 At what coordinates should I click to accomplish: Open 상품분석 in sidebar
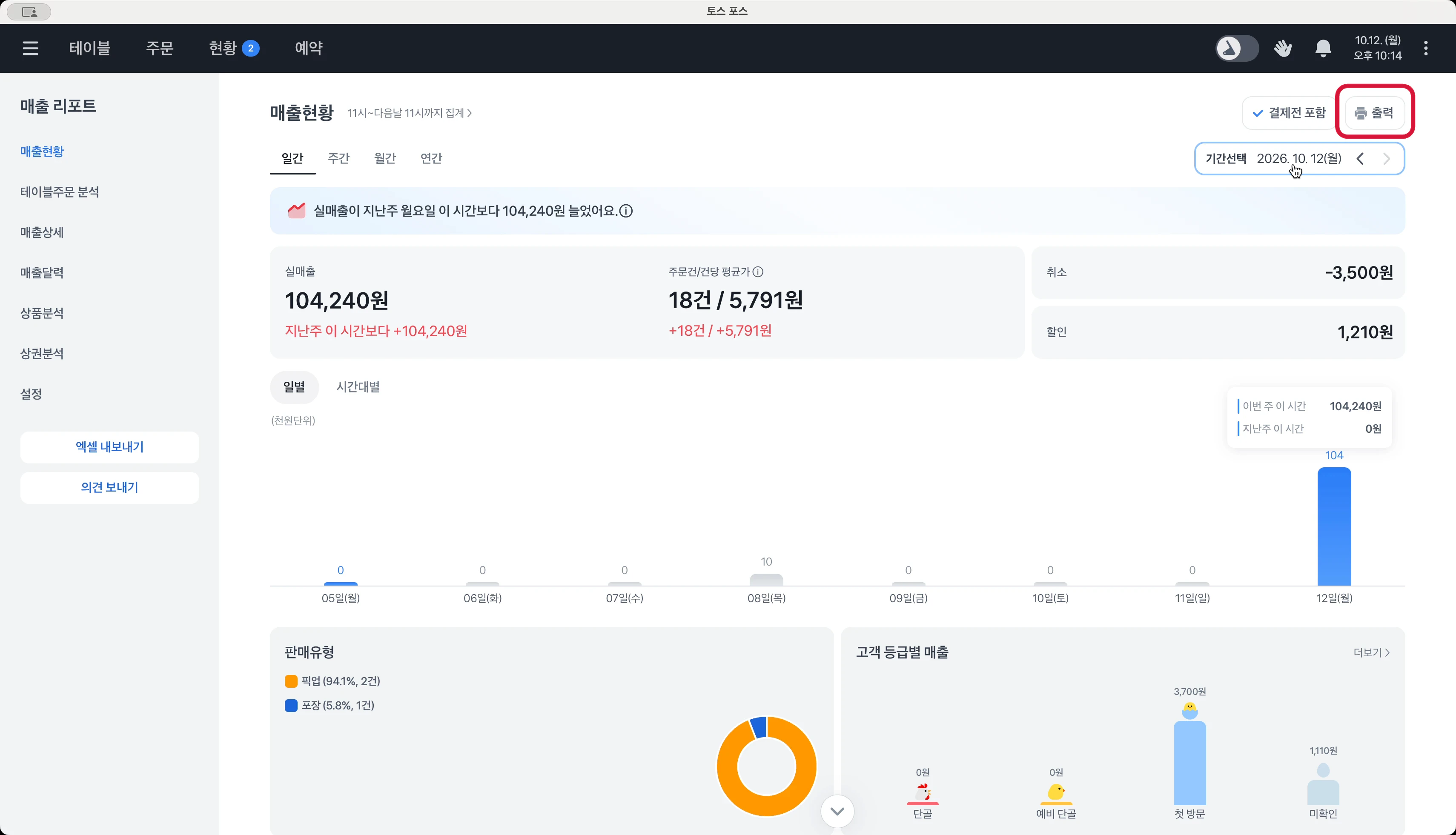point(42,313)
